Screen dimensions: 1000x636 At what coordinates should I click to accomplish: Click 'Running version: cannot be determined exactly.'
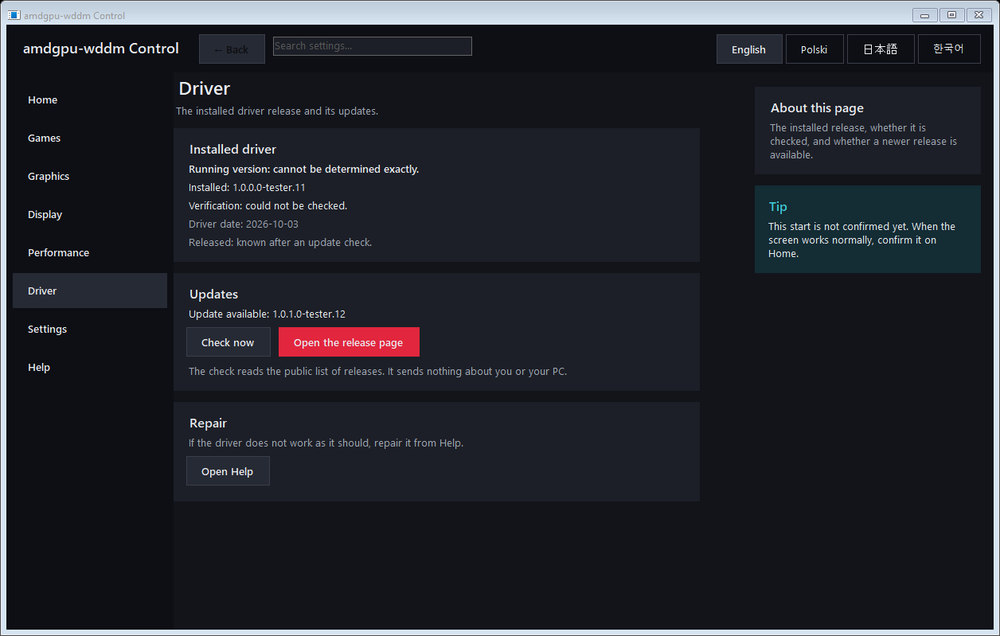point(304,169)
